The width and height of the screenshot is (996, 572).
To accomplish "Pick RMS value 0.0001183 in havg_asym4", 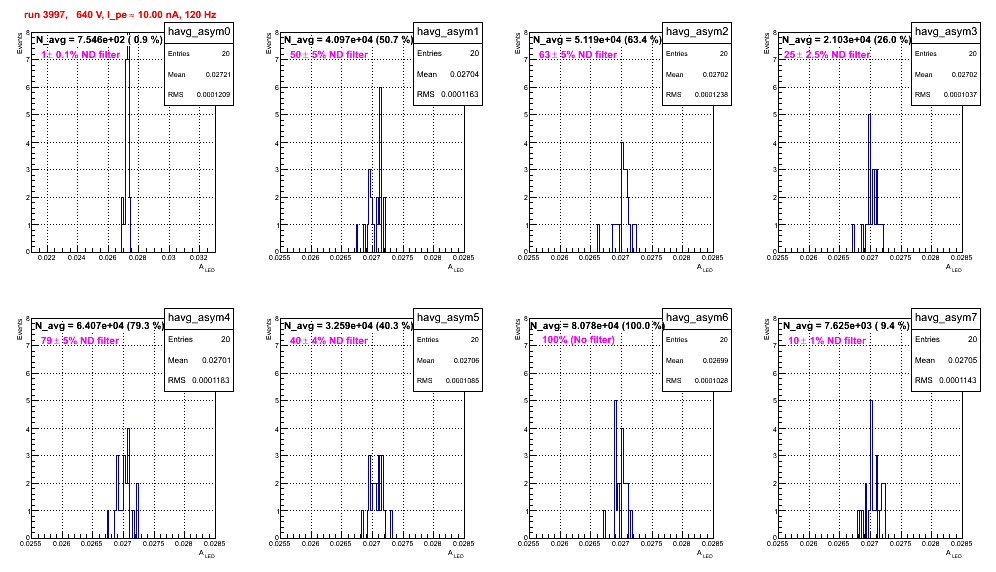I will (211, 380).
